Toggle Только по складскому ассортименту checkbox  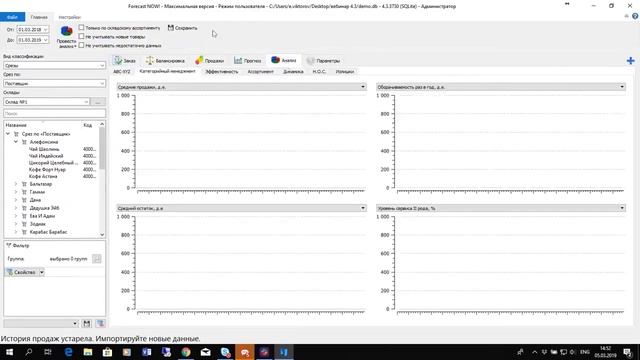click(x=82, y=27)
